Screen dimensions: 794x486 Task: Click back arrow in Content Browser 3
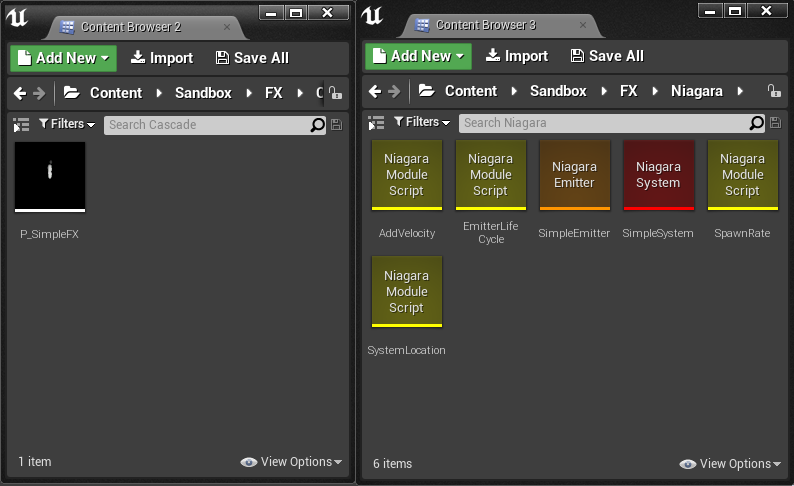[375, 91]
